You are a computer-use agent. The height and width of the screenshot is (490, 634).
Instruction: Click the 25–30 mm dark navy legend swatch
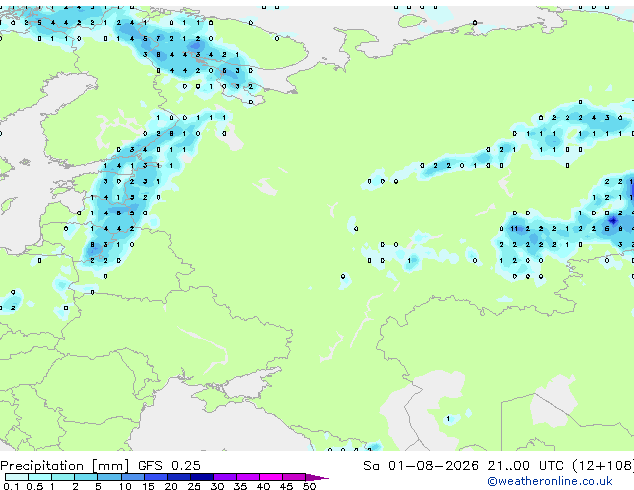pos(202,477)
